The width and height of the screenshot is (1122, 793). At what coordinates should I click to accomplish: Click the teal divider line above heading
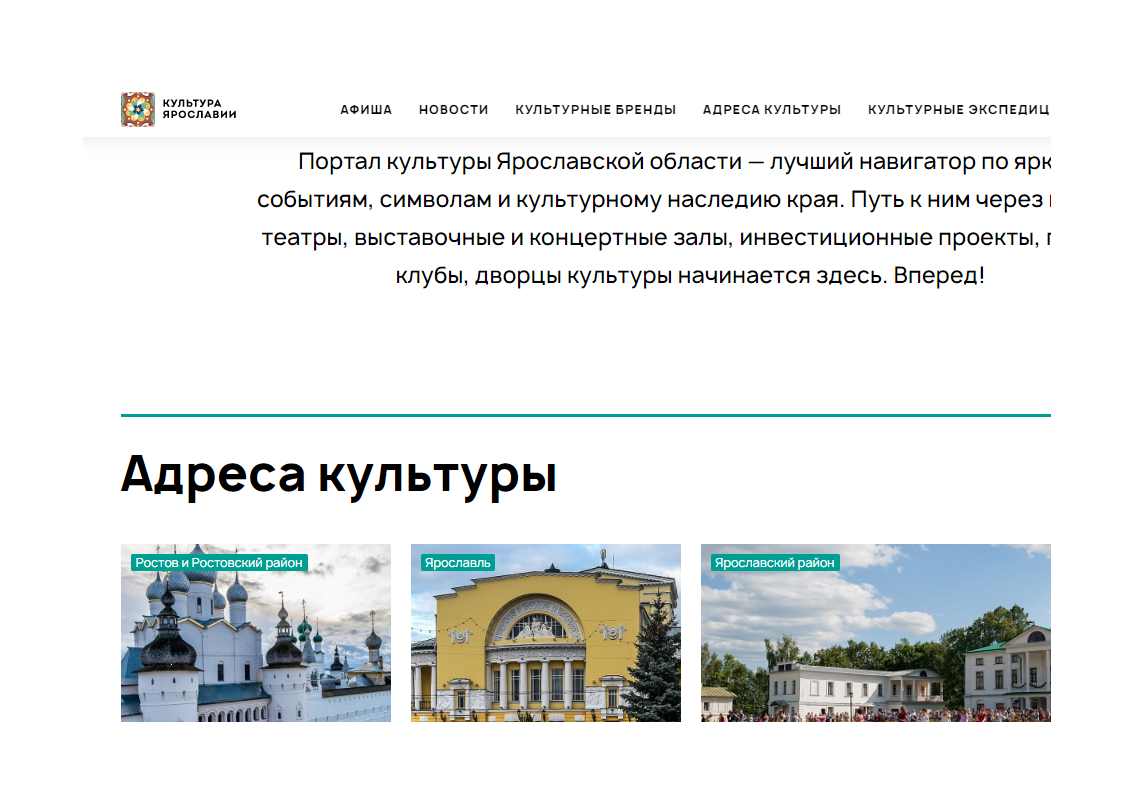tap(585, 414)
